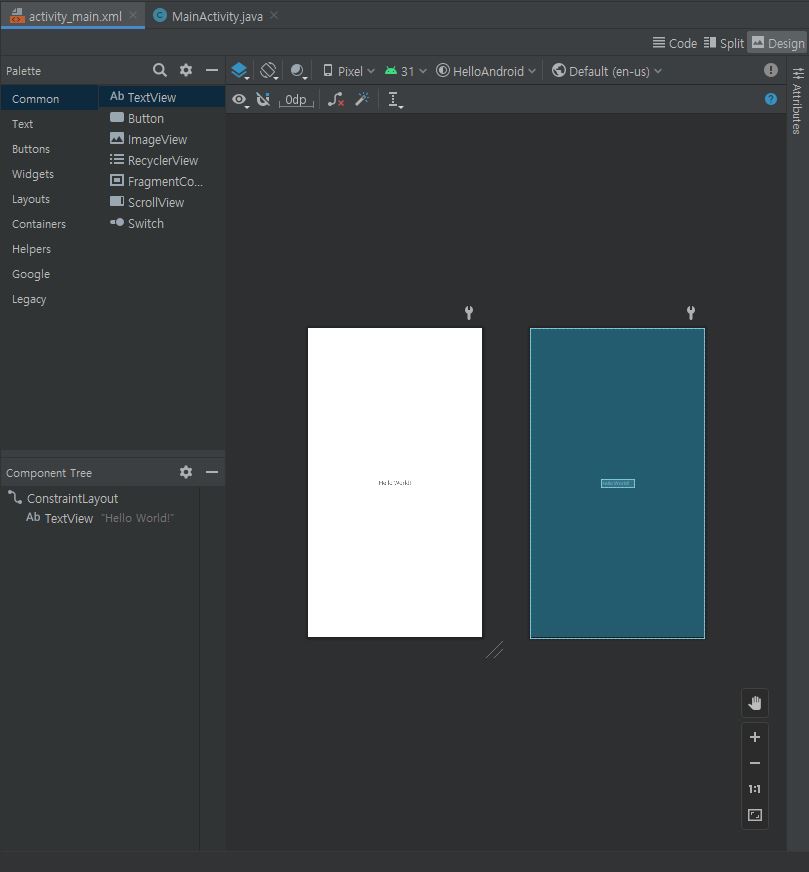
Task: Expand the HelloAndroid theme dropdown
Action: point(487,71)
